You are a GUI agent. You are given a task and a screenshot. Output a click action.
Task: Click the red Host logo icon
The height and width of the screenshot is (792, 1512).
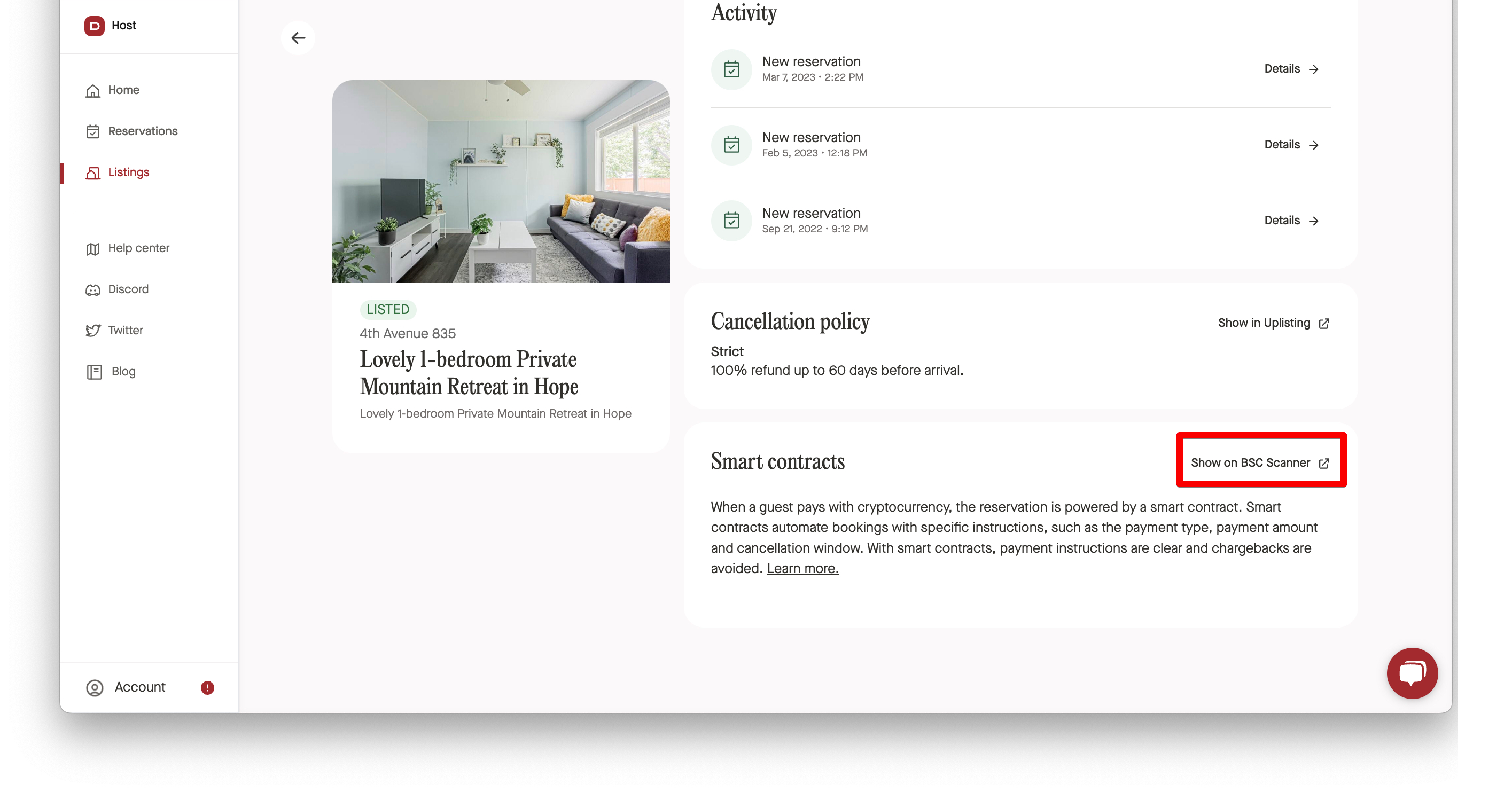coord(94,26)
